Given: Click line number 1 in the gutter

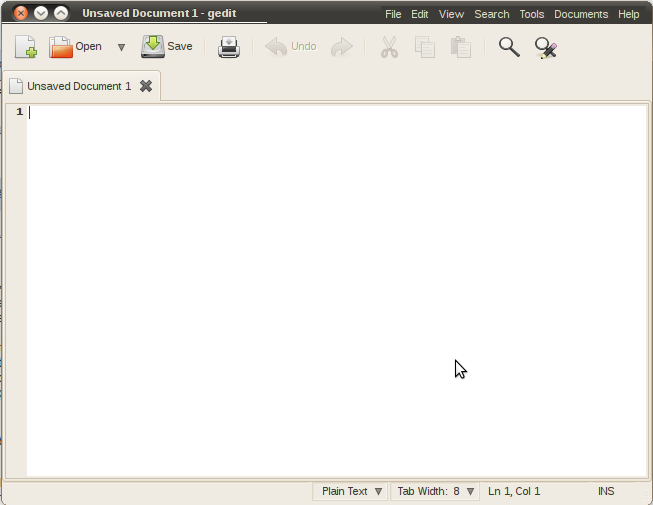Looking at the screenshot, I should tap(20, 112).
